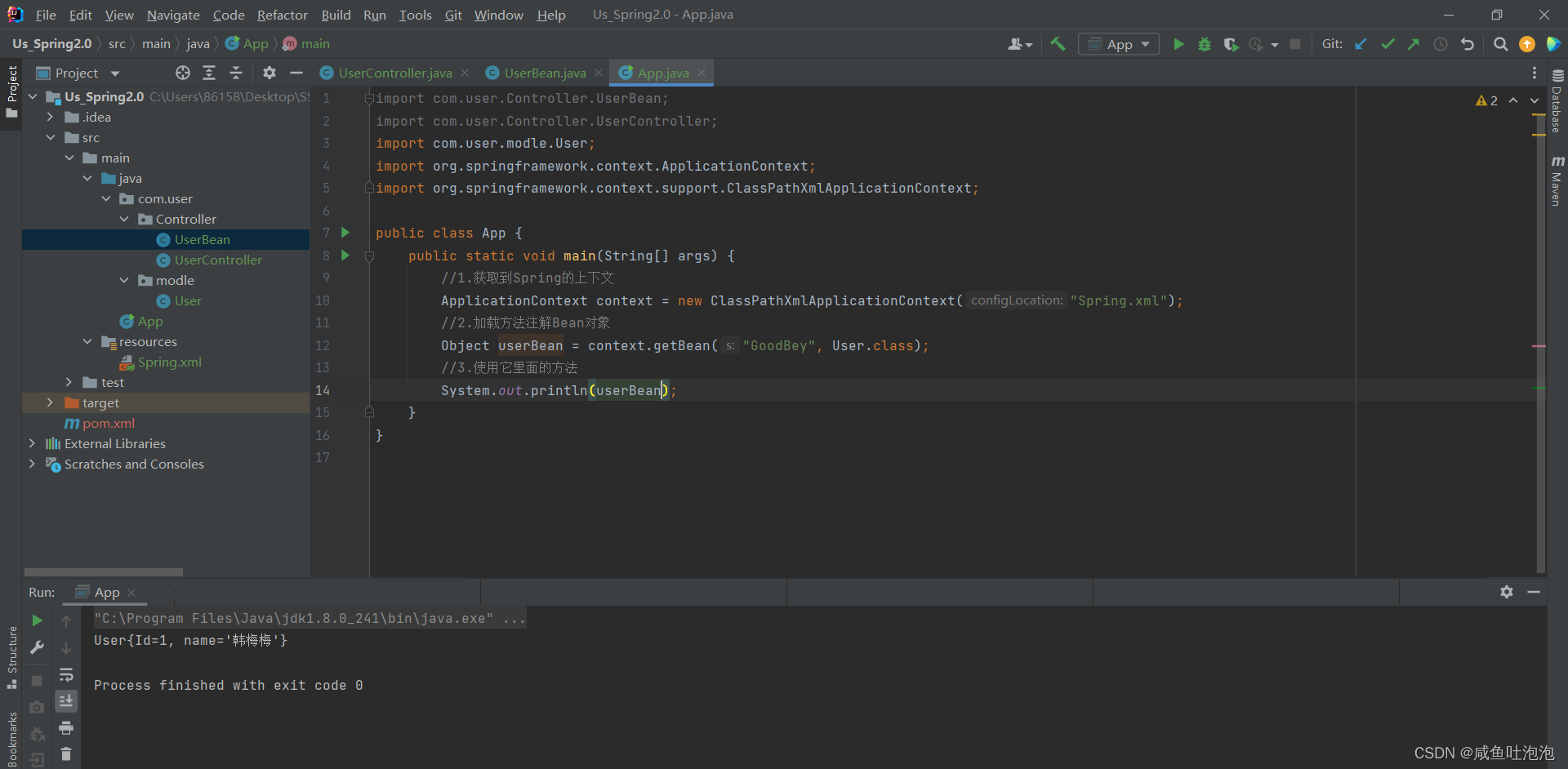Start the Debug bug icon
The image size is (1568, 769).
click(1204, 44)
